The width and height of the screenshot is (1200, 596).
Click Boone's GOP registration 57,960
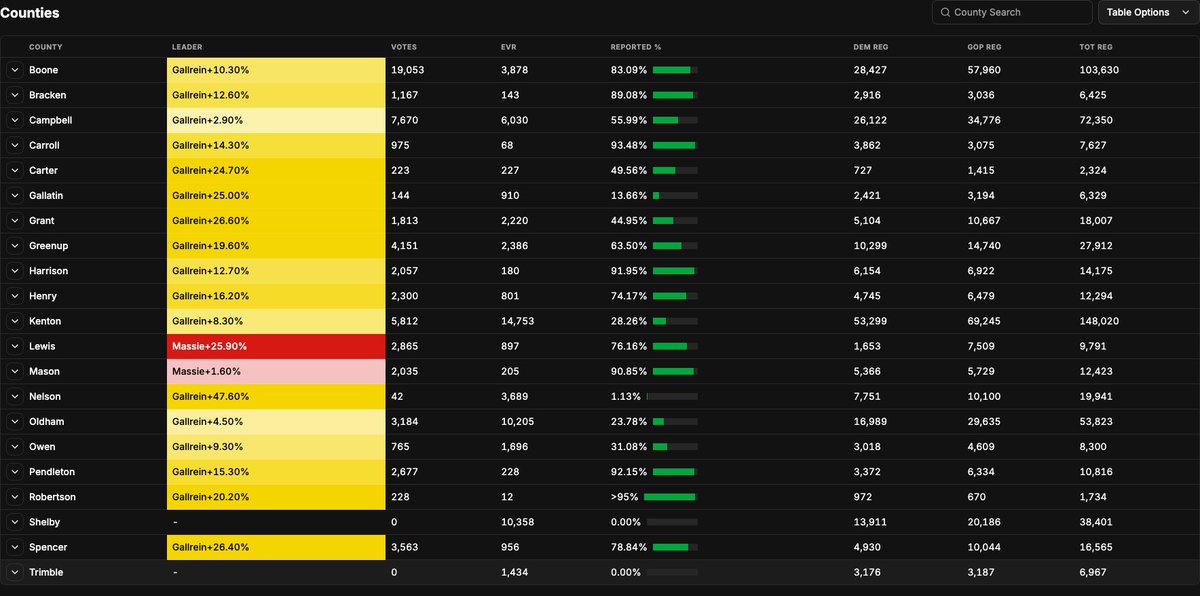pos(985,70)
